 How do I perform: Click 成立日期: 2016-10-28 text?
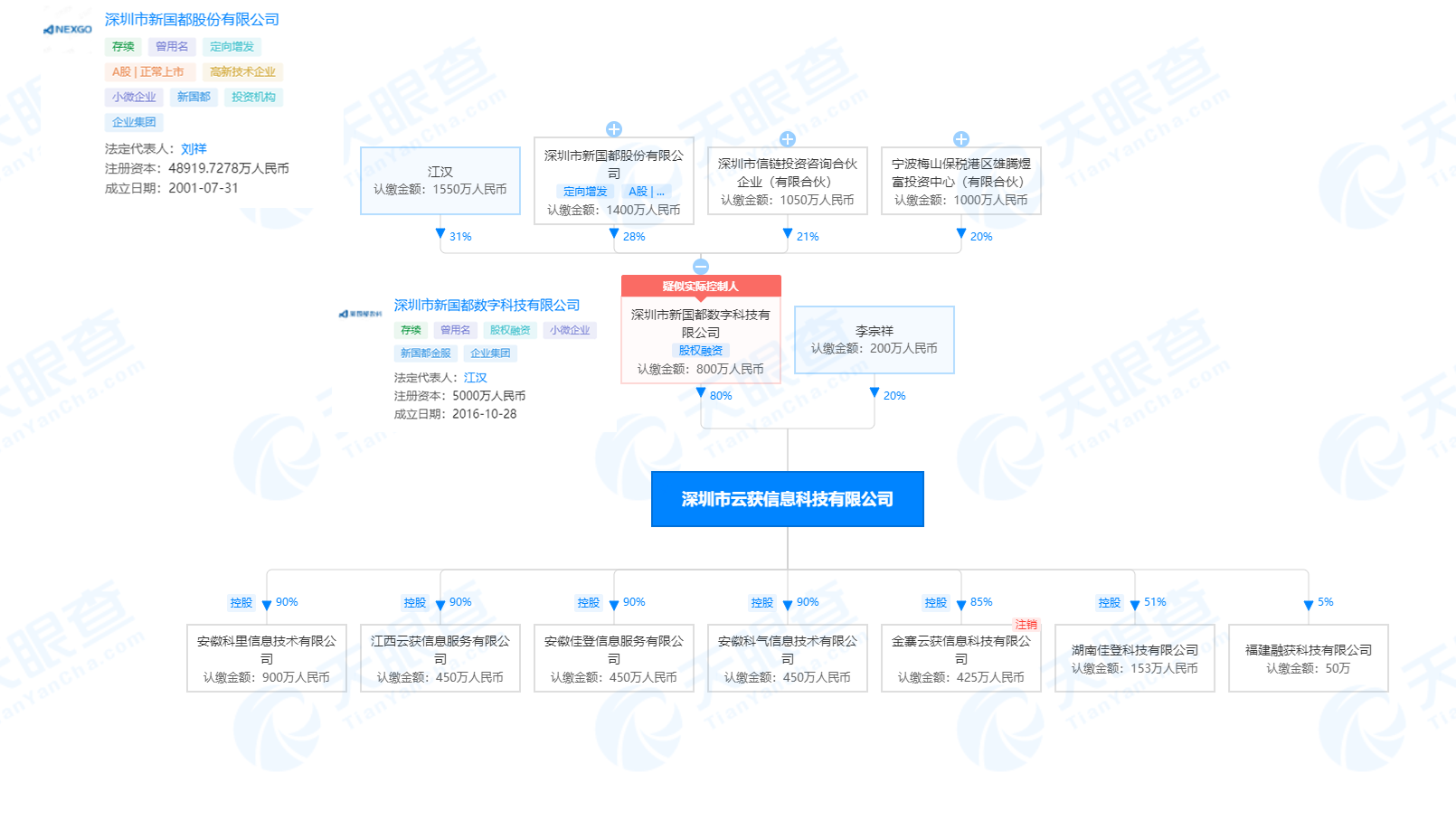(455, 414)
